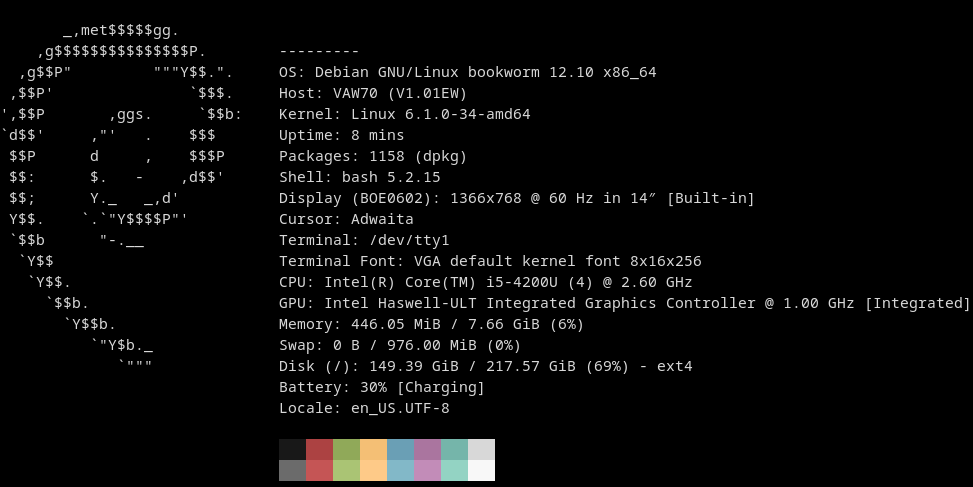This screenshot has height=487, width=973.
Task: Click the OS Debian GNU/Linux bookworm line
Action: tap(467, 72)
